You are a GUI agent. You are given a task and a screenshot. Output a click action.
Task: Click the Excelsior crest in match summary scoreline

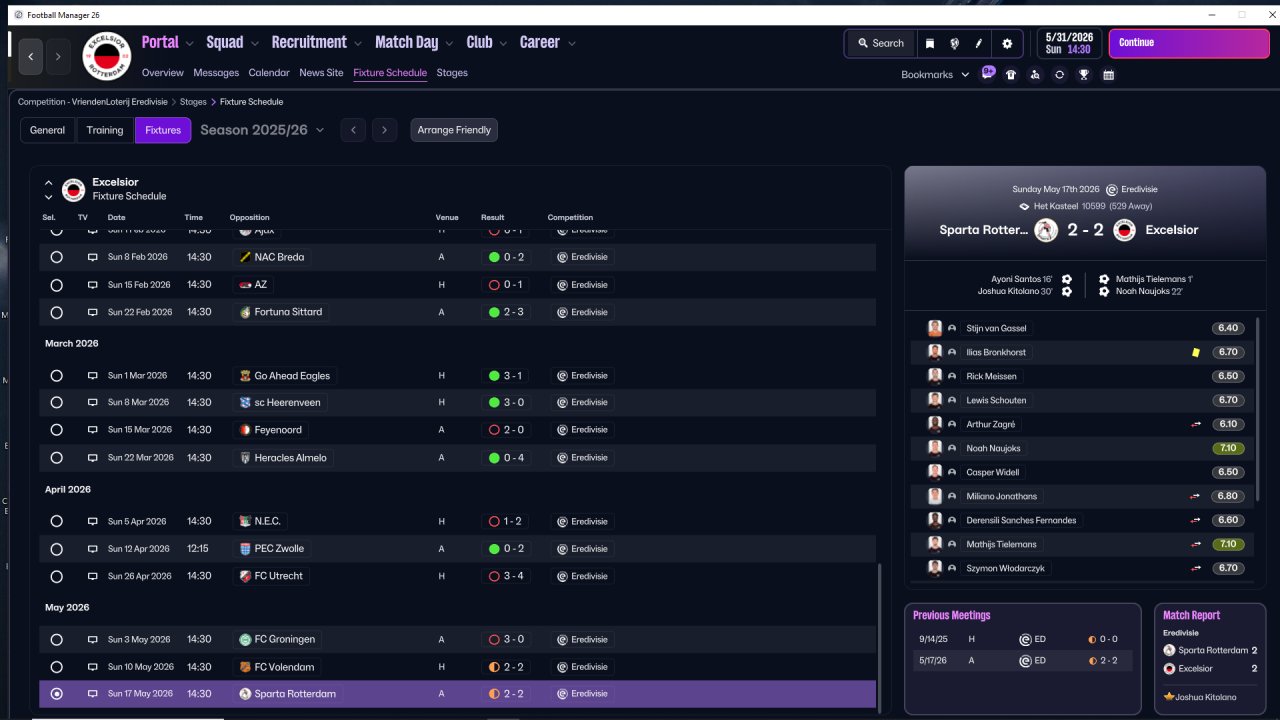1124,230
